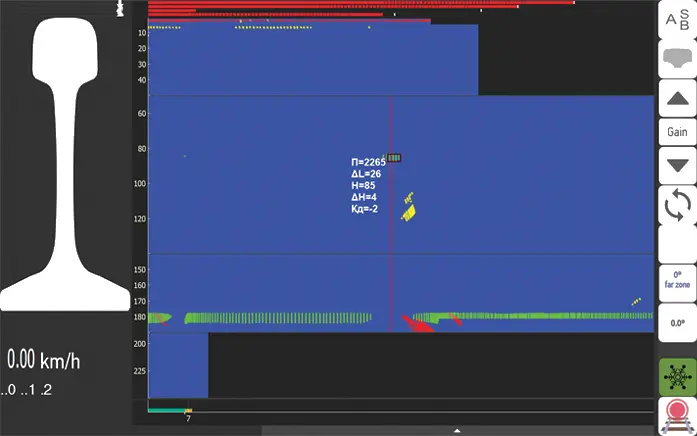Tap the up arrow above Gain

point(677,99)
